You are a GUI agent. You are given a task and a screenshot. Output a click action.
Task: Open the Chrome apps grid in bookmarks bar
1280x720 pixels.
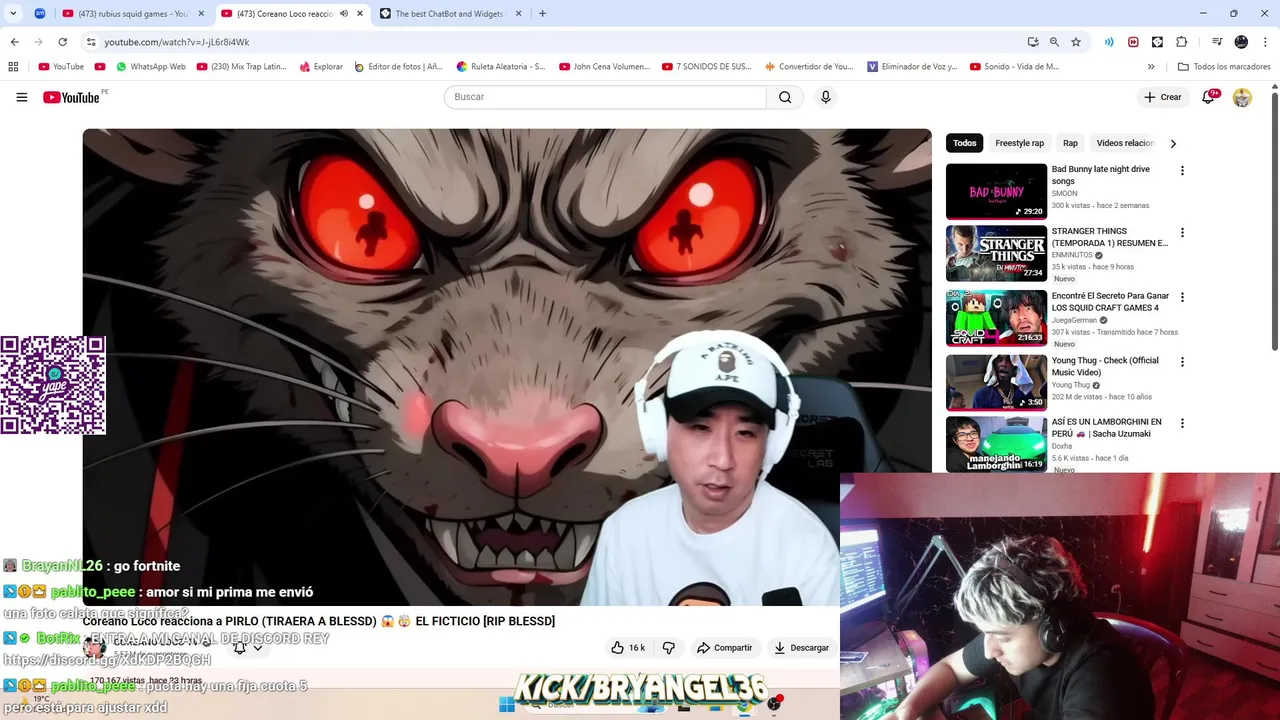click(13, 67)
